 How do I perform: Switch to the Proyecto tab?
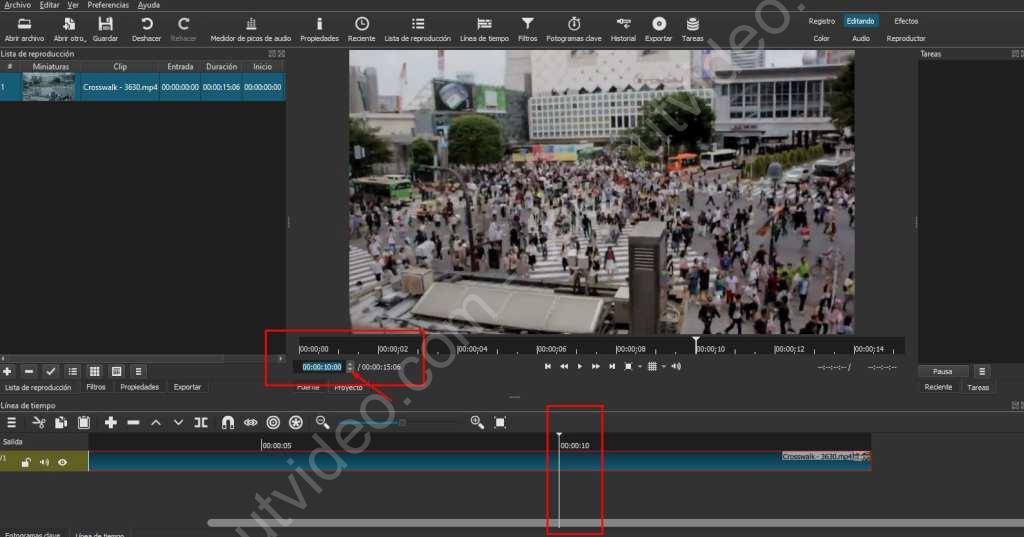[348, 387]
